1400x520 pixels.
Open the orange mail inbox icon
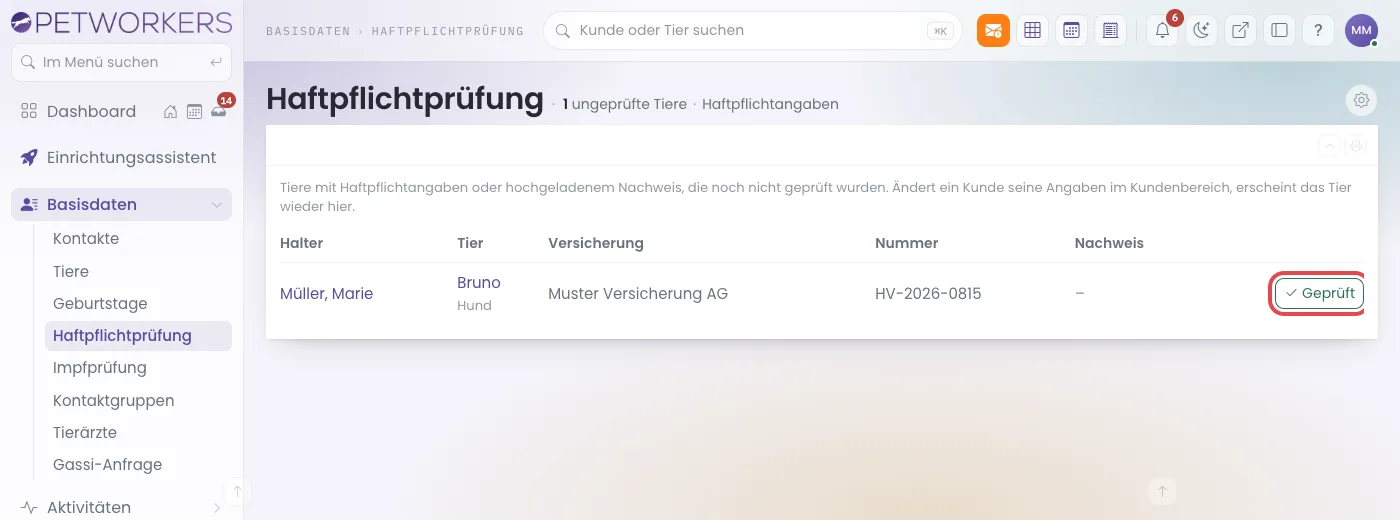click(993, 30)
